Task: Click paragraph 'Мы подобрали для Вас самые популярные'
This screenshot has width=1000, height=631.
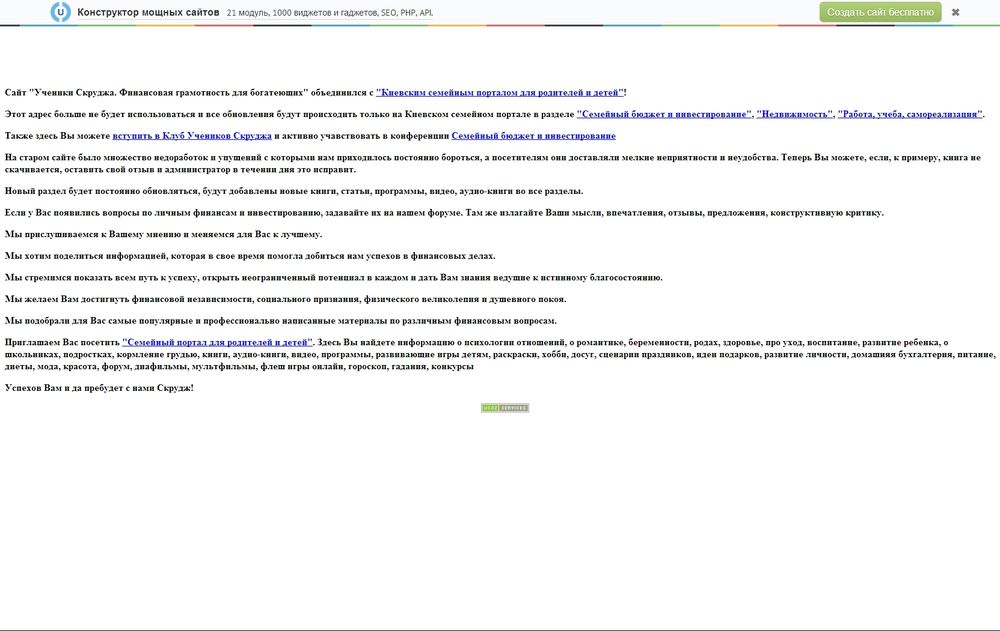Action: tap(281, 321)
